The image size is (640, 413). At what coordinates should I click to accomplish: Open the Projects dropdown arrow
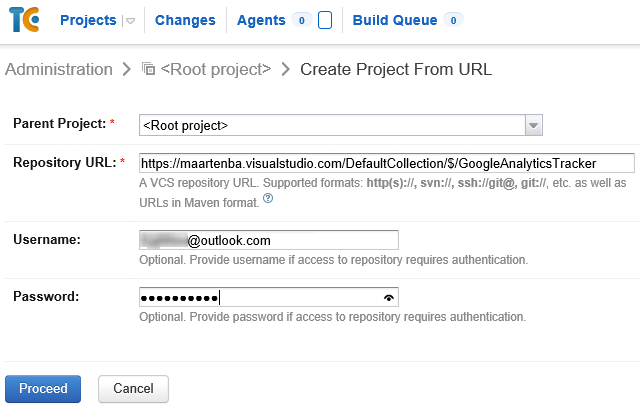[130, 21]
